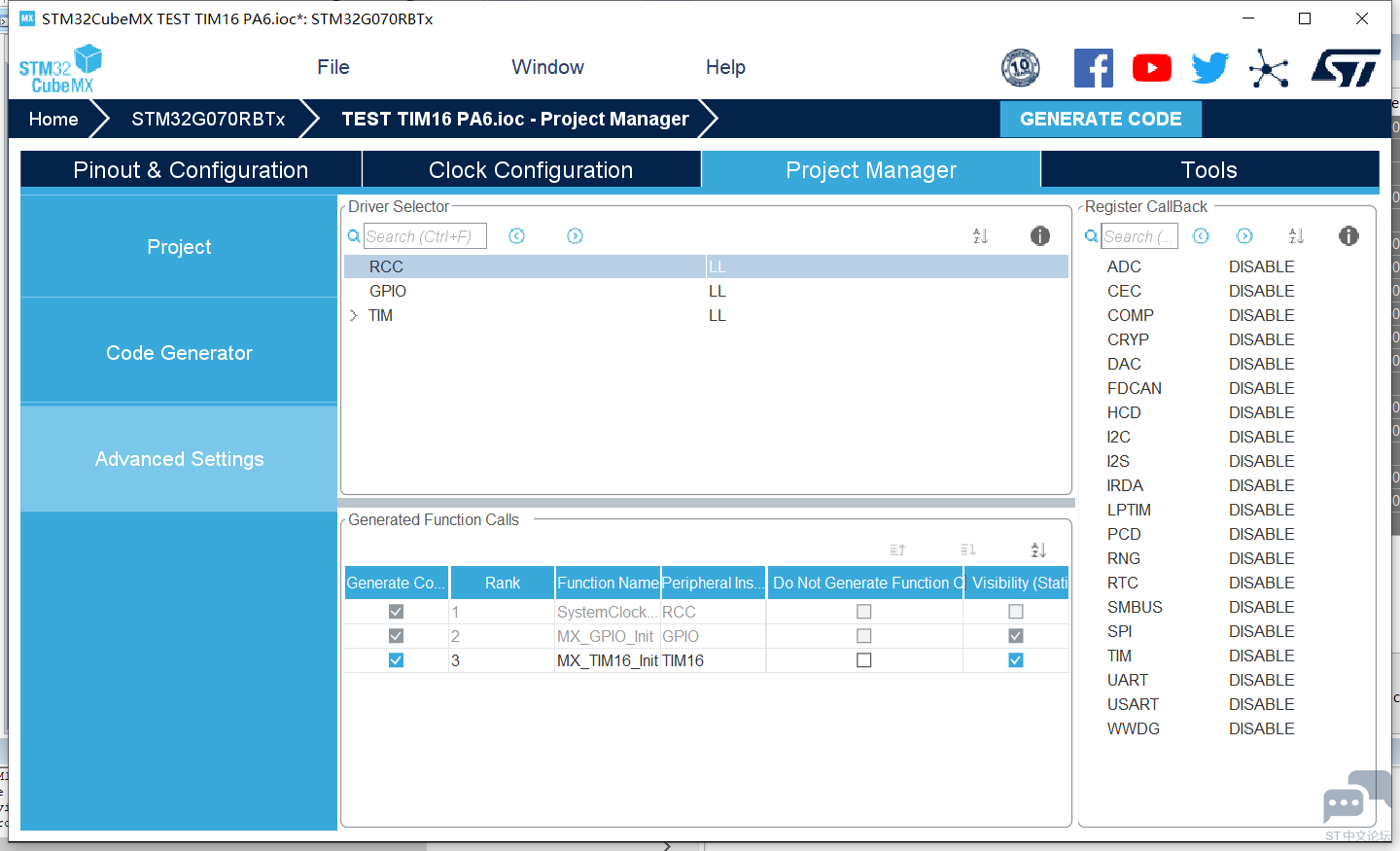Switch to Pinout & Configuration tab
Image resolution: width=1400 pixels, height=851 pixels.
tap(191, 169)
